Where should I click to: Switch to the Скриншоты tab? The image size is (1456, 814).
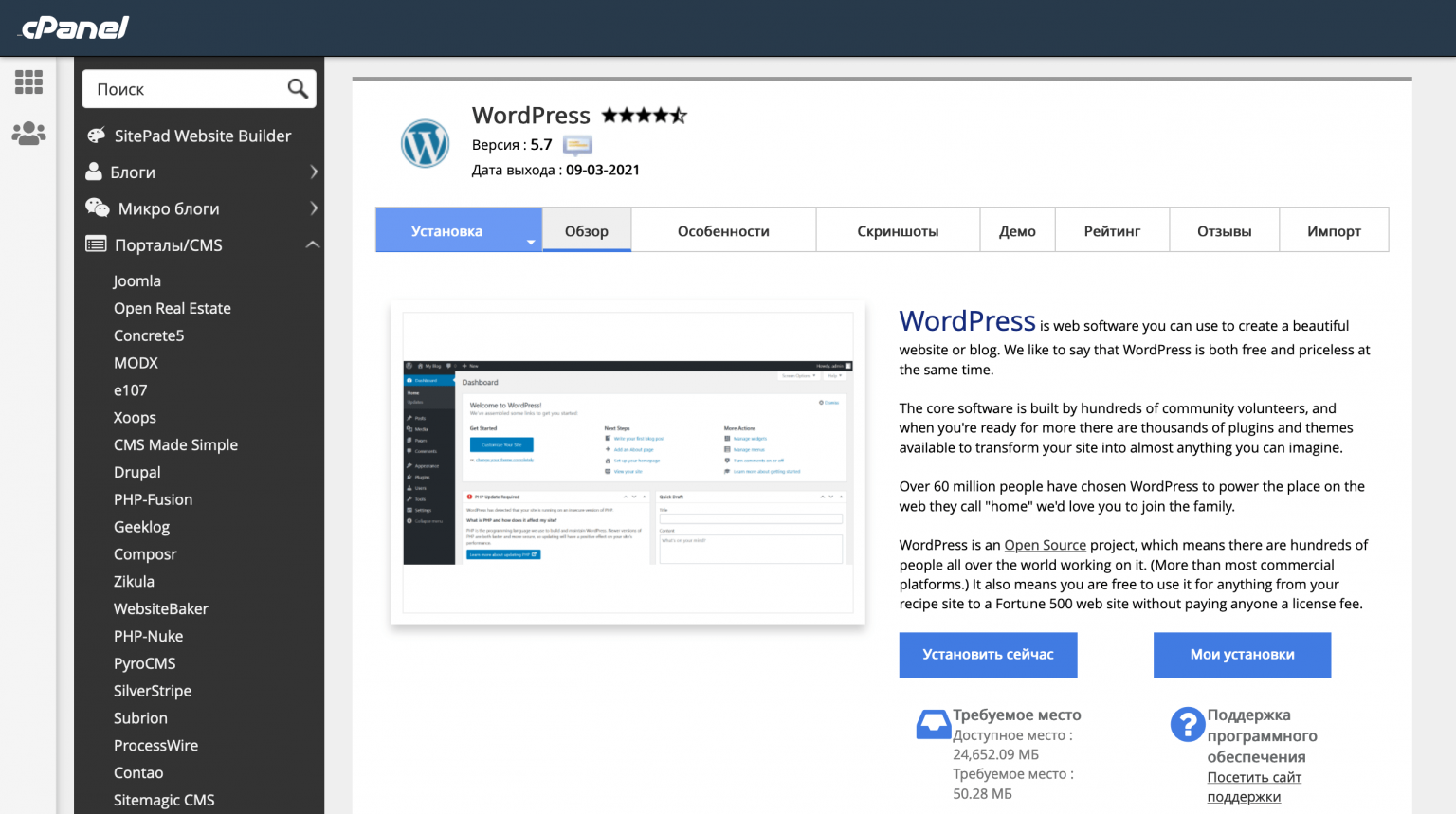[897, 229]
